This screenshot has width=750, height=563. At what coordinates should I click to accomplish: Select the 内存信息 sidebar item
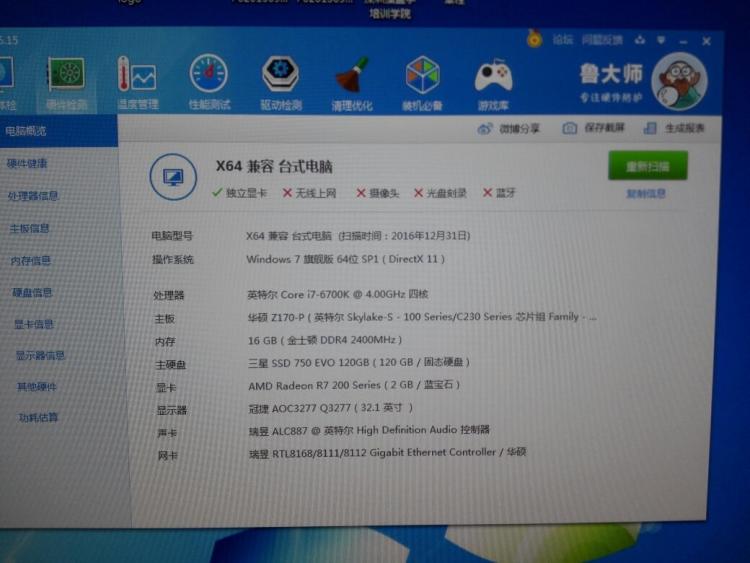[x=31, y=260]
